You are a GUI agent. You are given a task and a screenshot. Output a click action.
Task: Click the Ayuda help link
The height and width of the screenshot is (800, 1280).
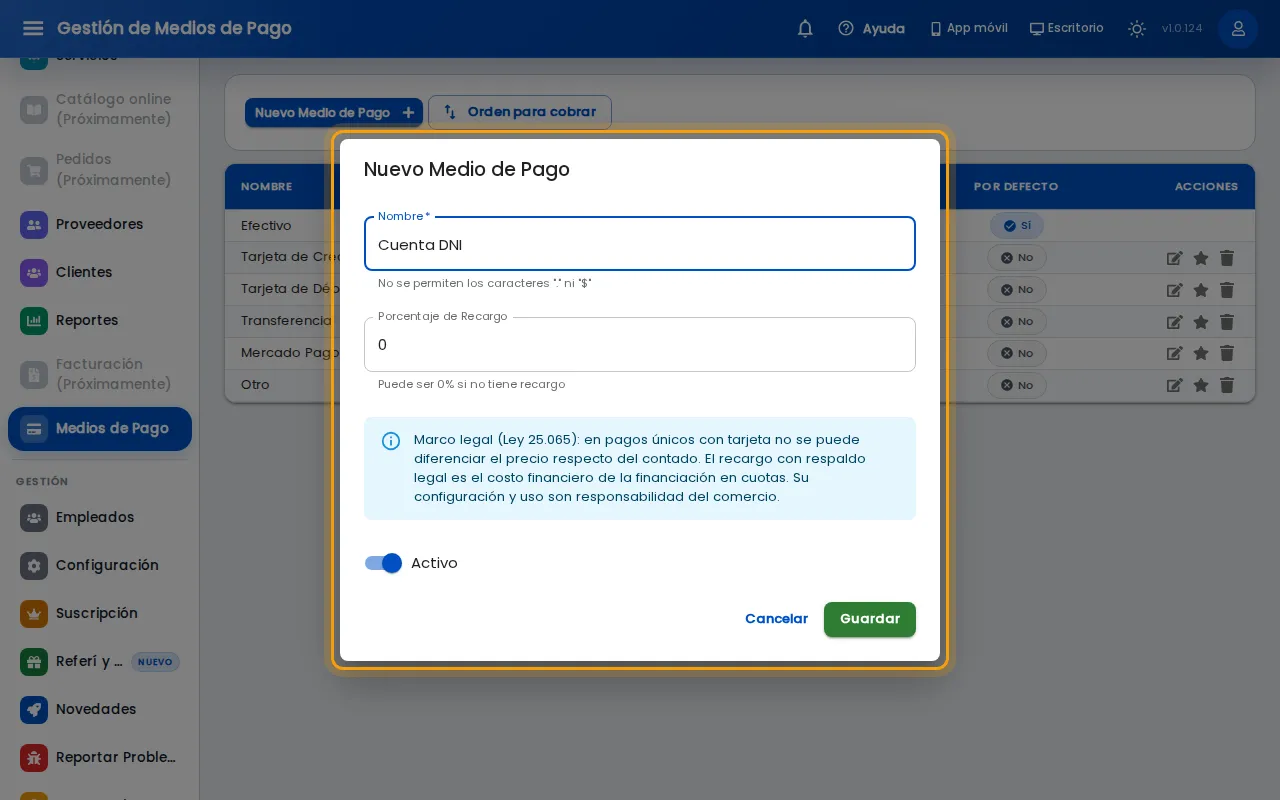(x=871, y=29)
